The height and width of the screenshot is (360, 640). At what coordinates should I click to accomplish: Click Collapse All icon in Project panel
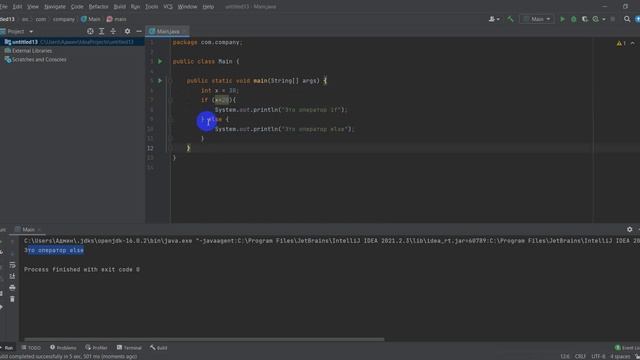pos(113,31)
